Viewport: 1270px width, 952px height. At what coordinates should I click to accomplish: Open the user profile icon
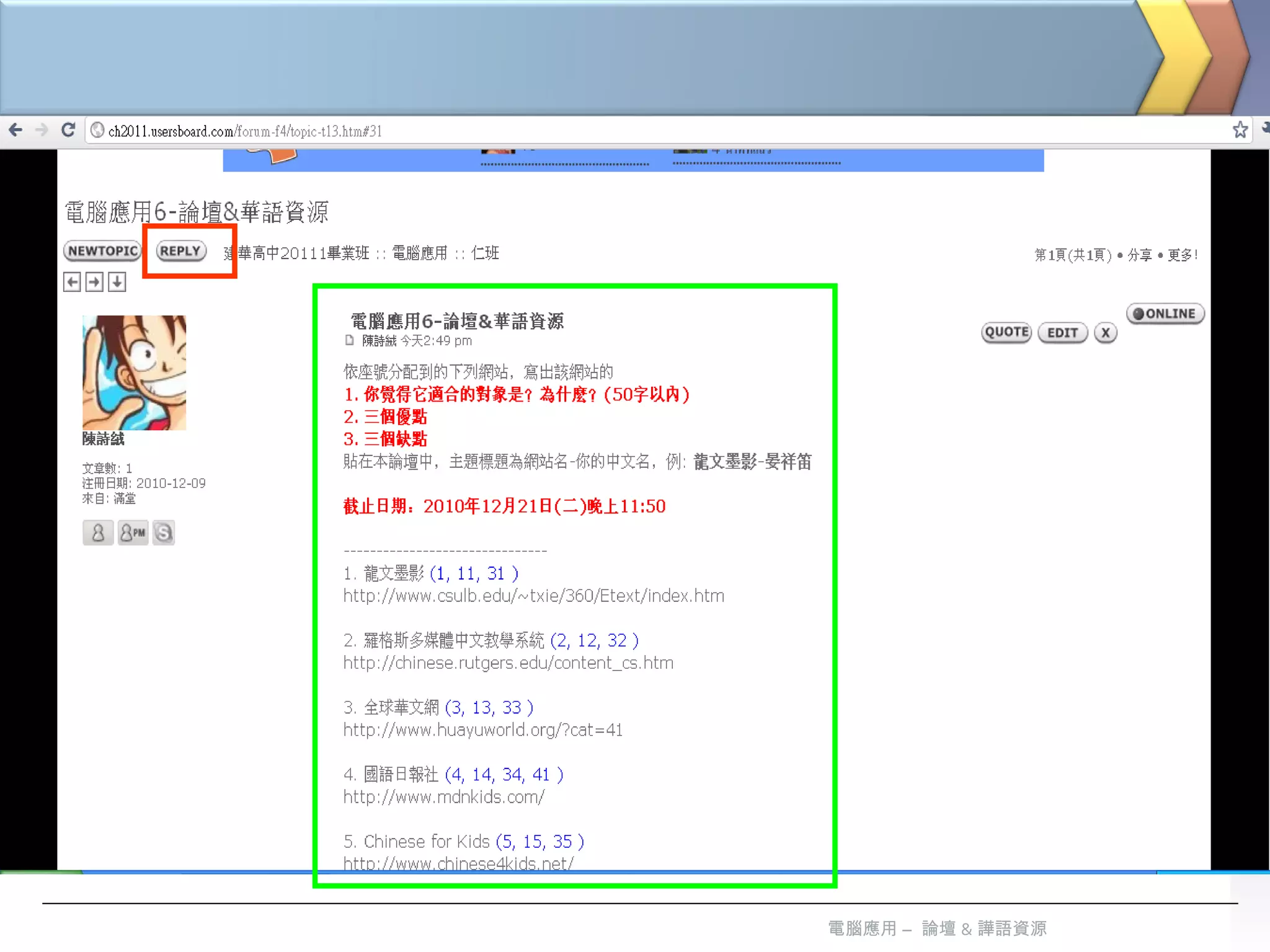[x=98, y=532]
